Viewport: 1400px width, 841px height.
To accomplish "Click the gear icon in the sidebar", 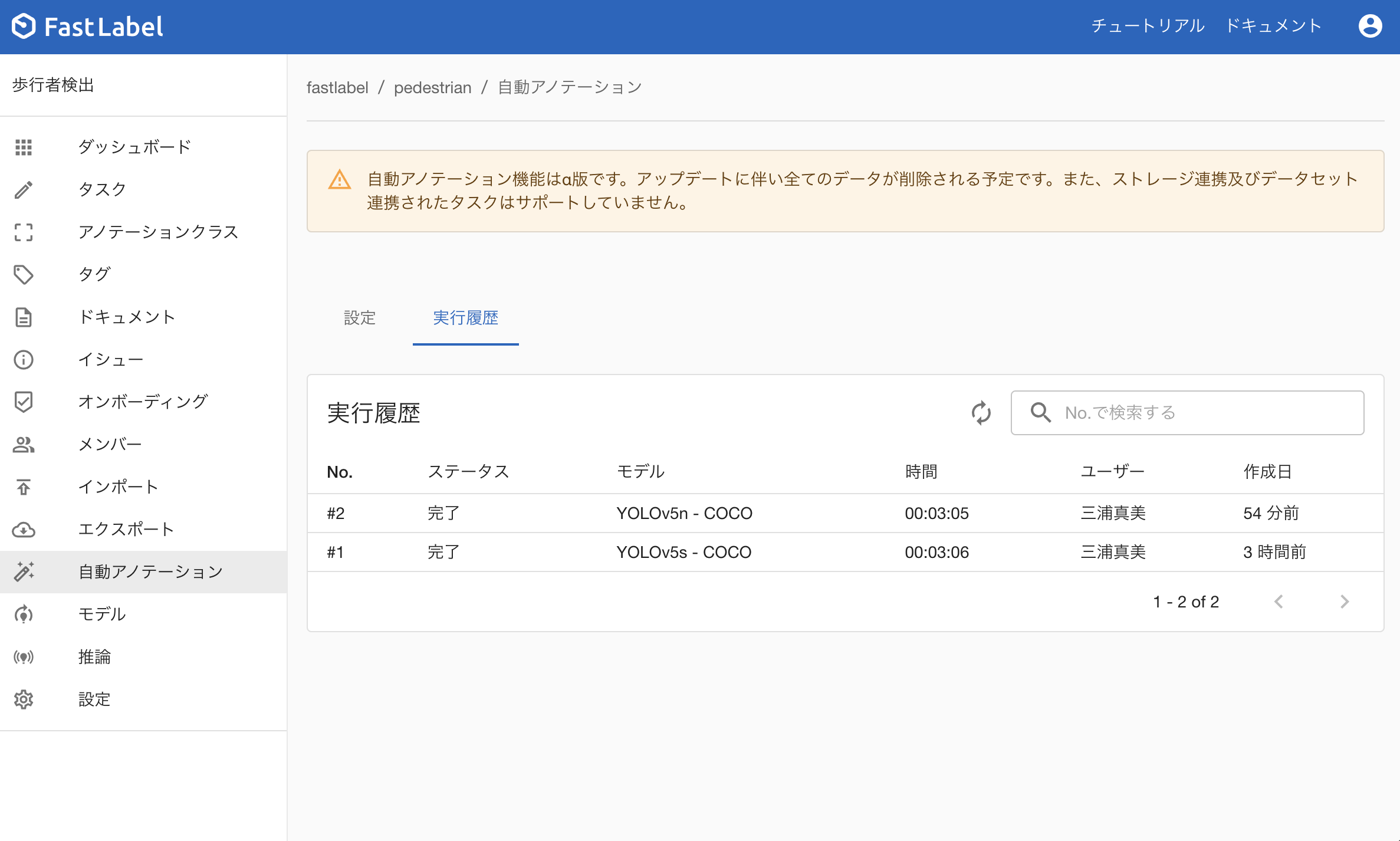I will [24, 699].
